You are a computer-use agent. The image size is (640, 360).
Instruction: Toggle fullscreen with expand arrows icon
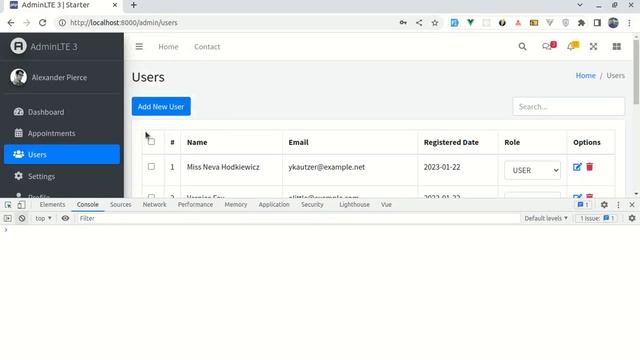click(x=593, y=47)
